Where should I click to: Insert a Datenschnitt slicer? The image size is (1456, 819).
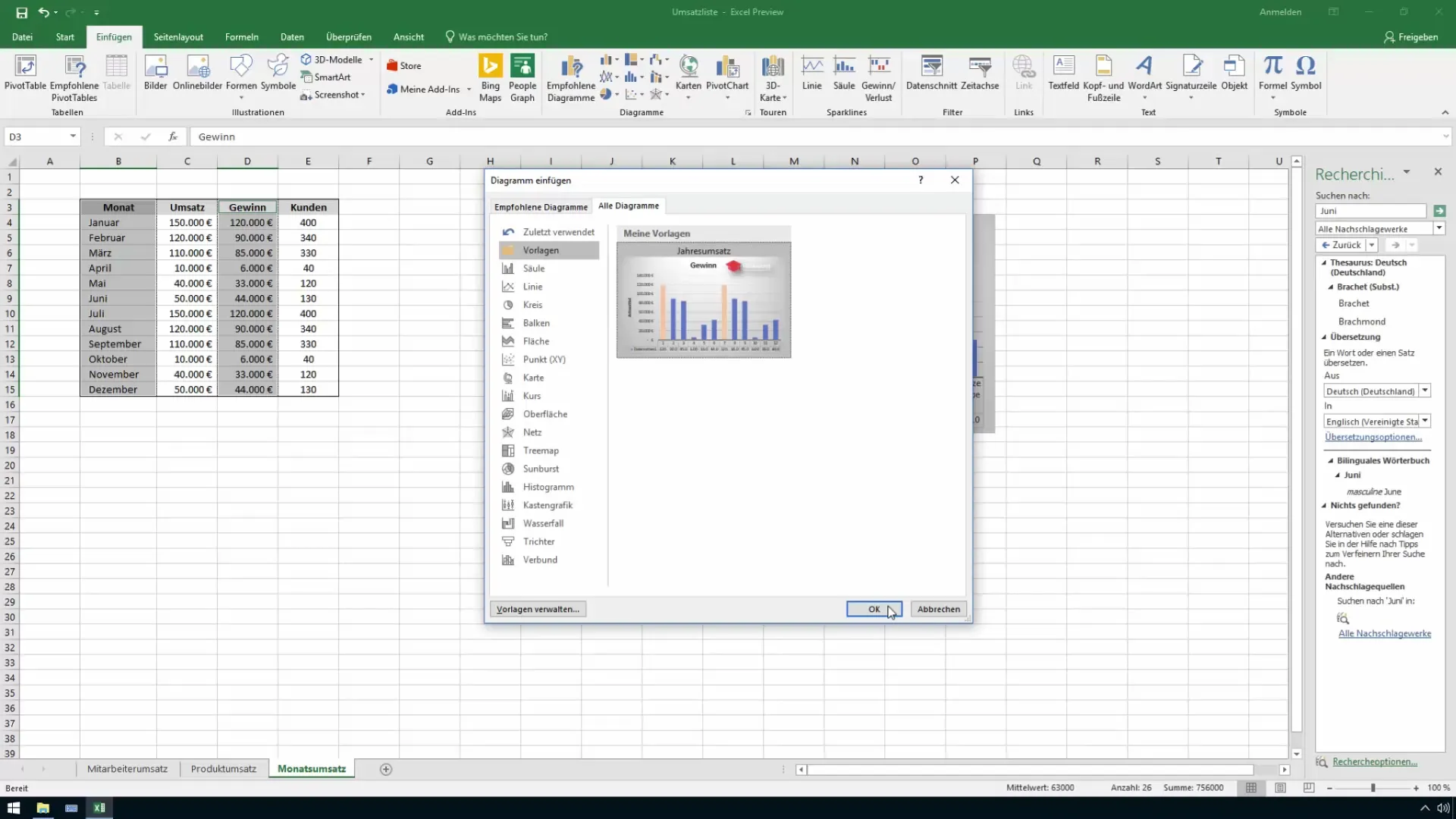[931, 73]
